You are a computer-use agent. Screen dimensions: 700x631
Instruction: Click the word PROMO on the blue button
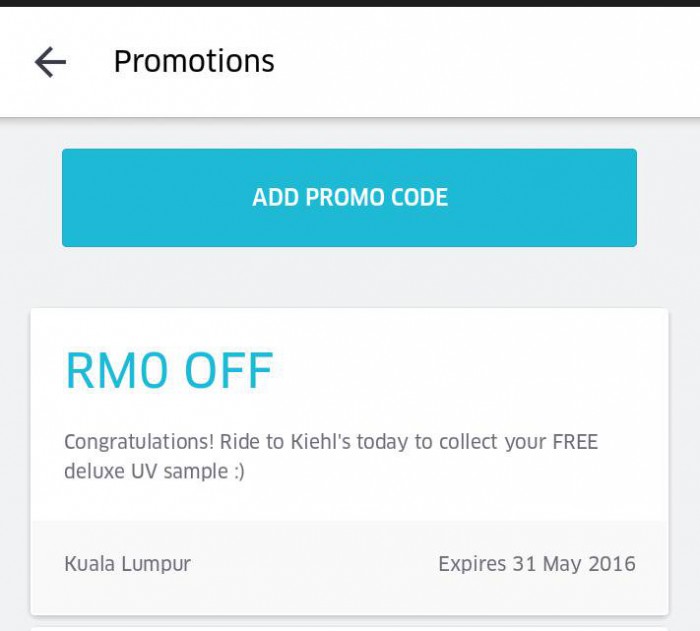(338, 197)
